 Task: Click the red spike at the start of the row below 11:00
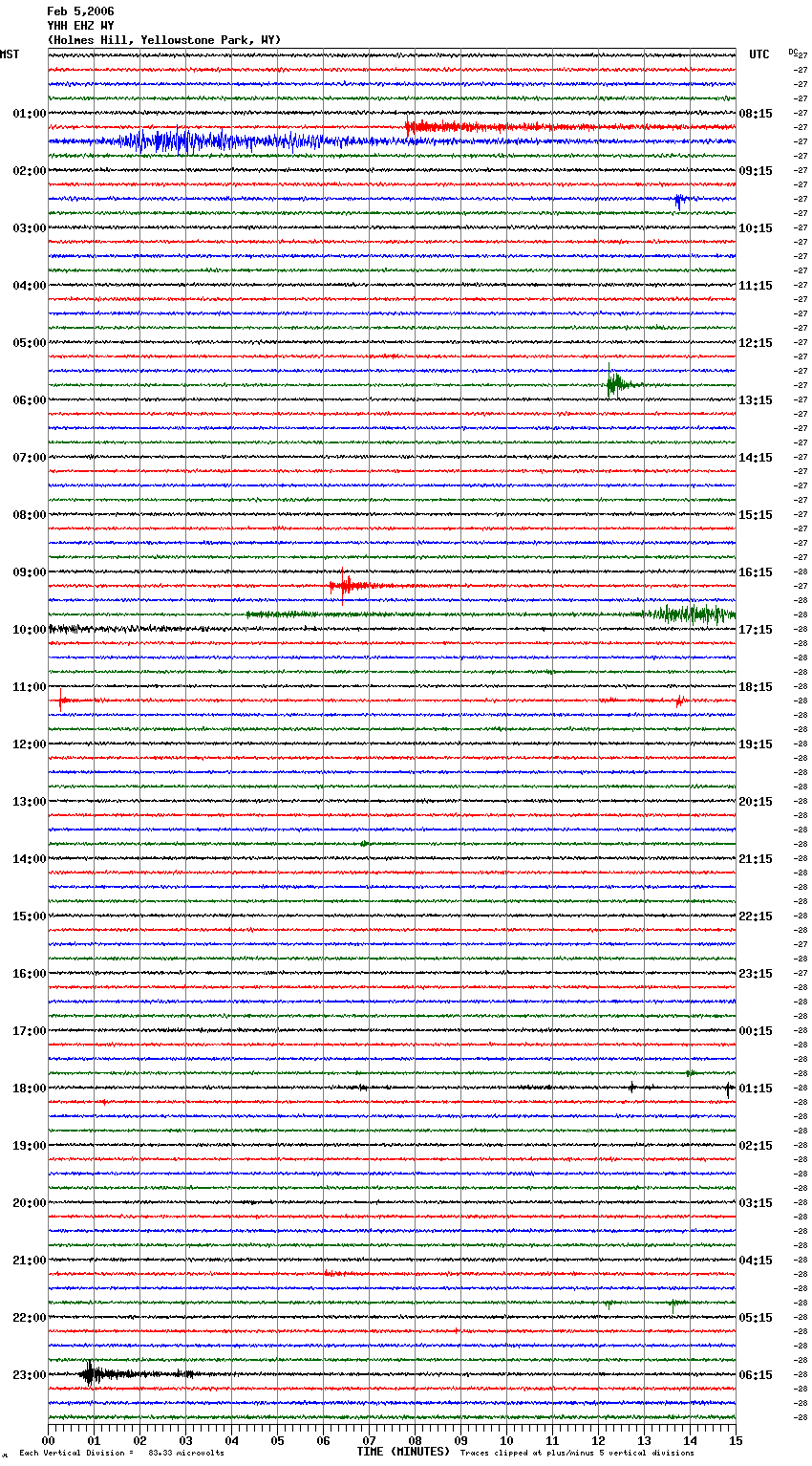61,701
